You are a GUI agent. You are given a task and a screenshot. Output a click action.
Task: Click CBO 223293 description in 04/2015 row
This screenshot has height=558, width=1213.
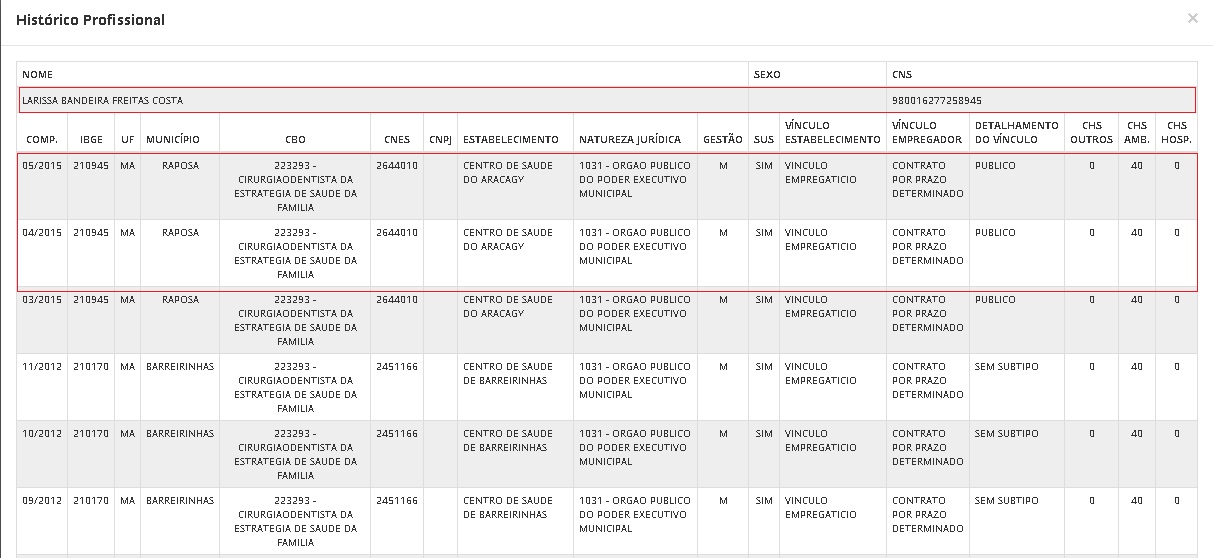(295, 254)
